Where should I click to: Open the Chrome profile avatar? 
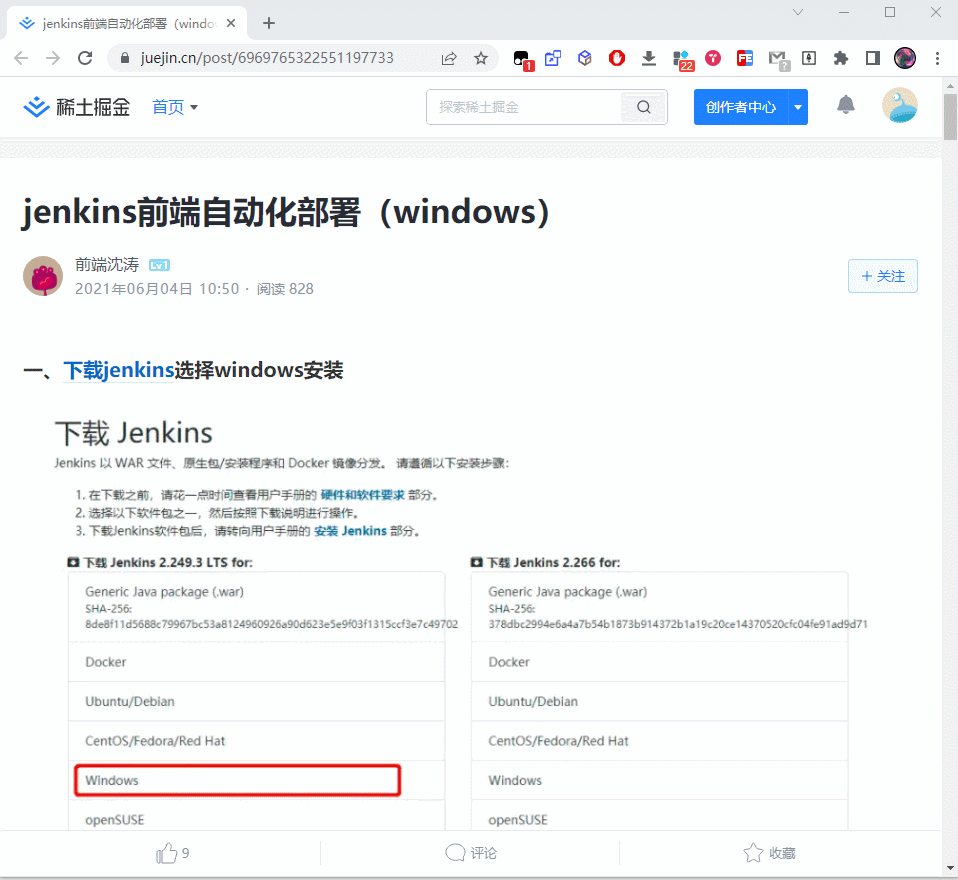pos(905,58)
